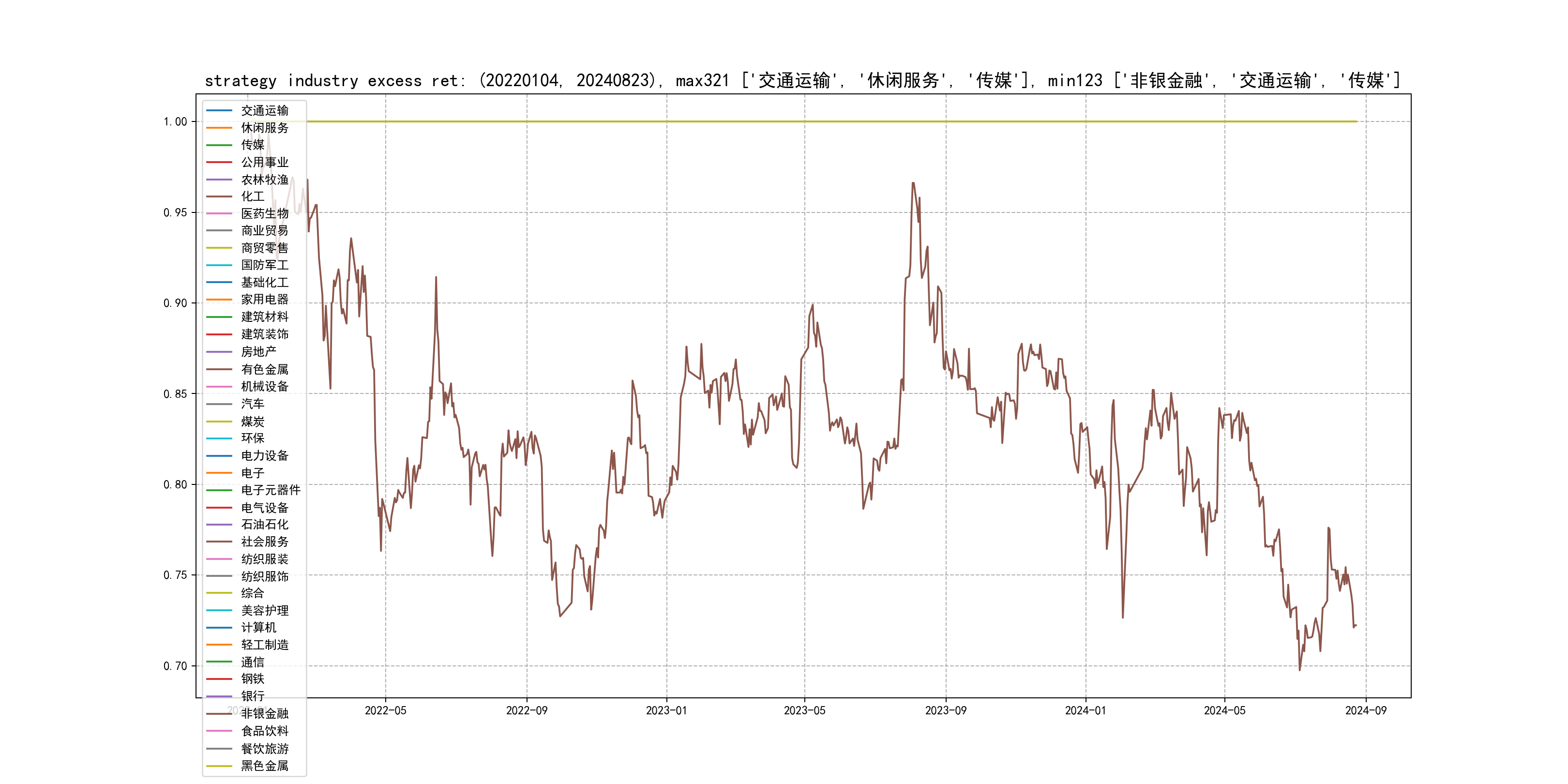The height and width of the screenshot is (784, 1568).
Task: Click the 2023-01 x-axis tick label
Action: 666,710
